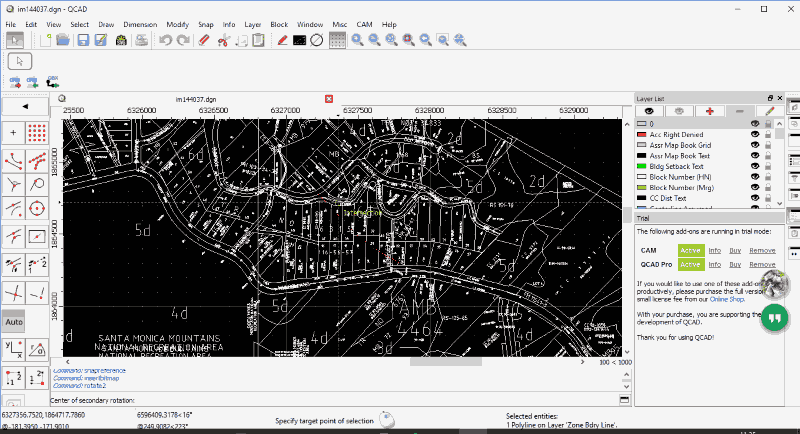Hide the Assr Map Book Grid layer
Screen dimensions: 800x434
pyautogui.click(x=755, y=145)
